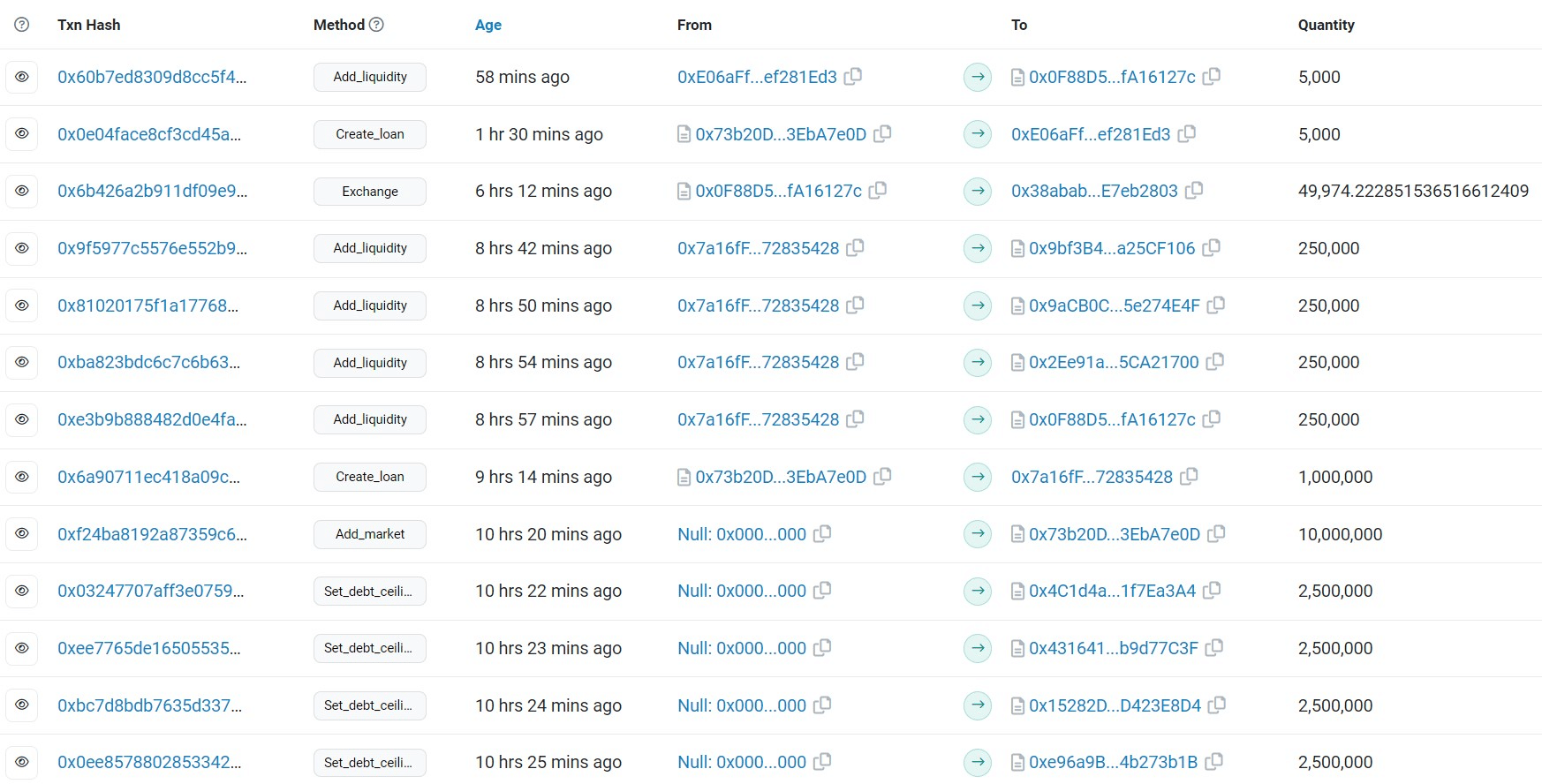
Task: Select quantity 1,000,000
Action: point(1335,477)
